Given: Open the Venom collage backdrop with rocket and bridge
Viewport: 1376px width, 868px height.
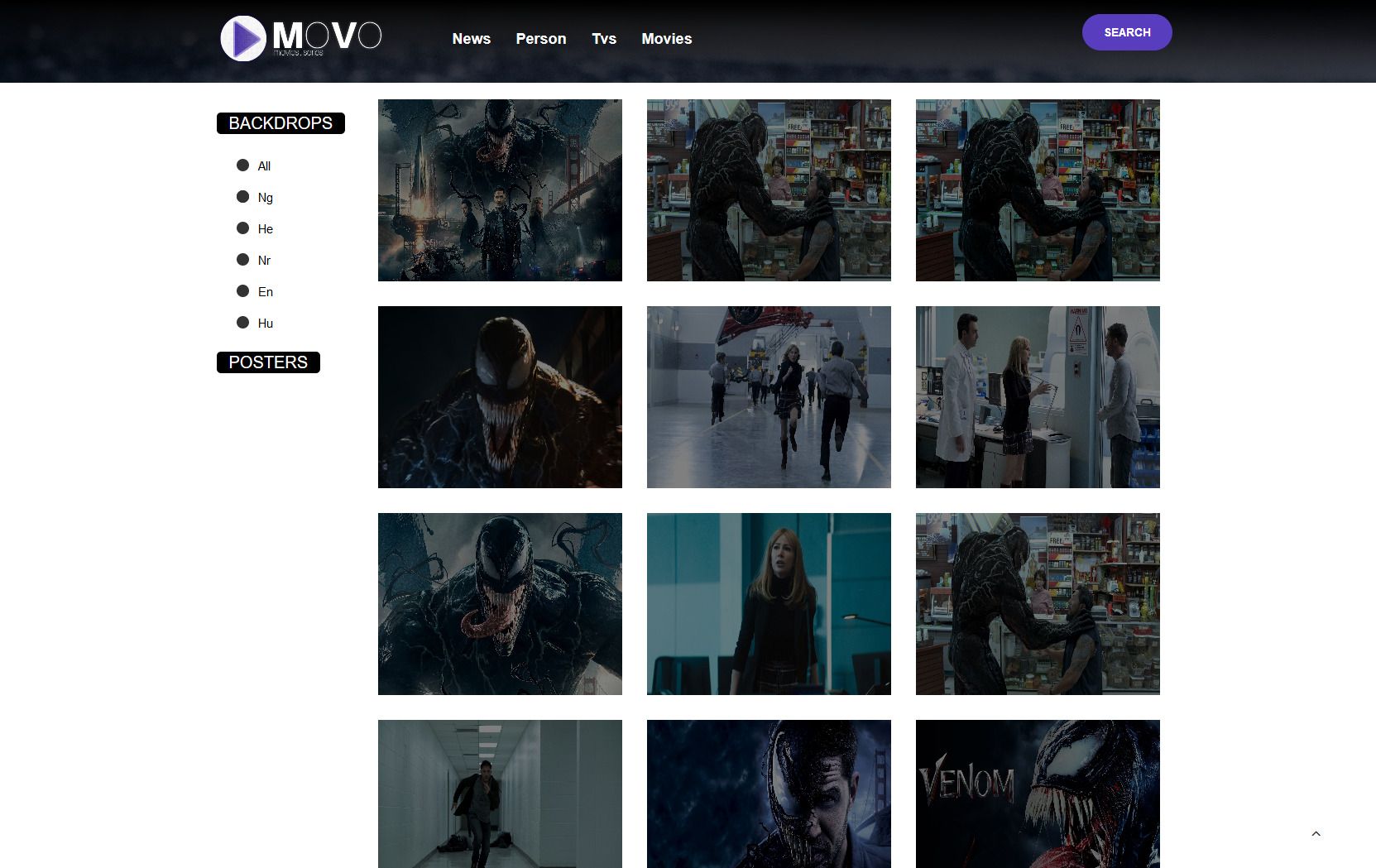Looking at the screenshot, I should click(x=500, y=190).
